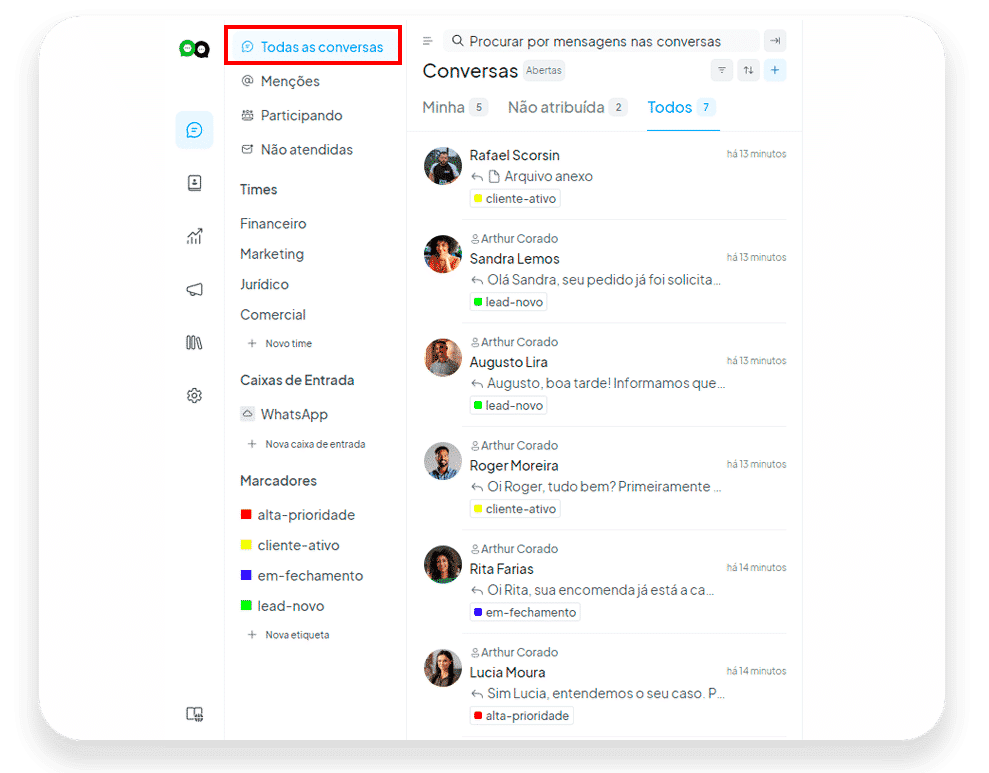Click the search messages input field
The width and height of the screenshot is (989, 773).
click(x=601, y=41)
